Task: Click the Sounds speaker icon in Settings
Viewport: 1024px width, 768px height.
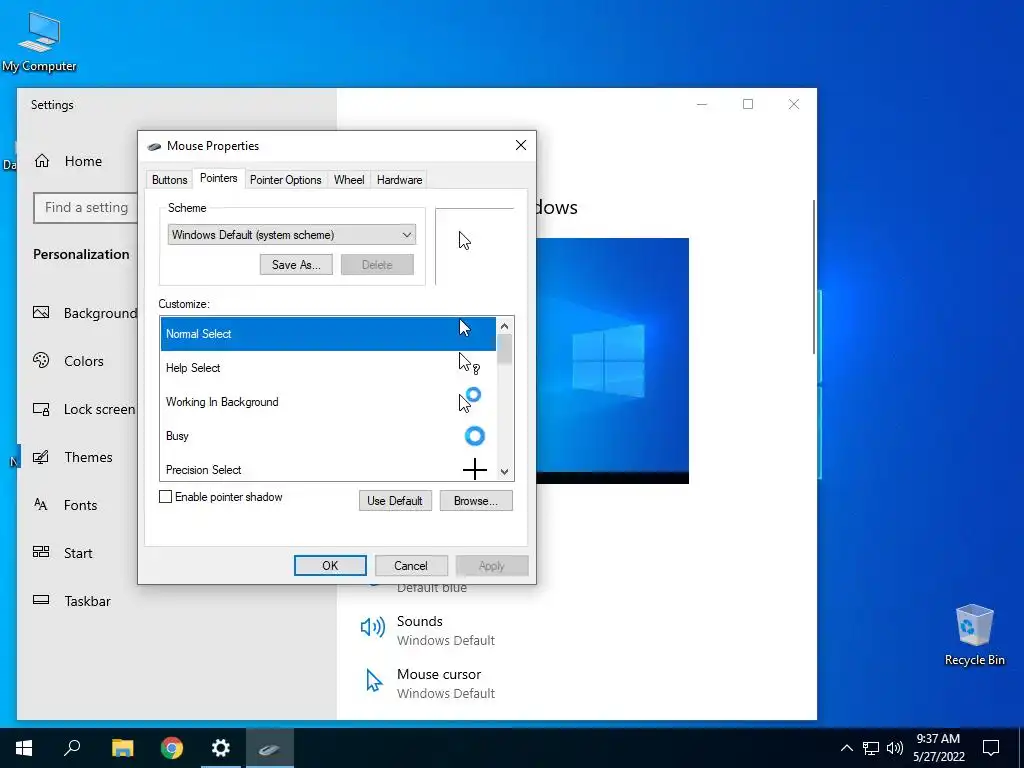Action: coord(373,628)
